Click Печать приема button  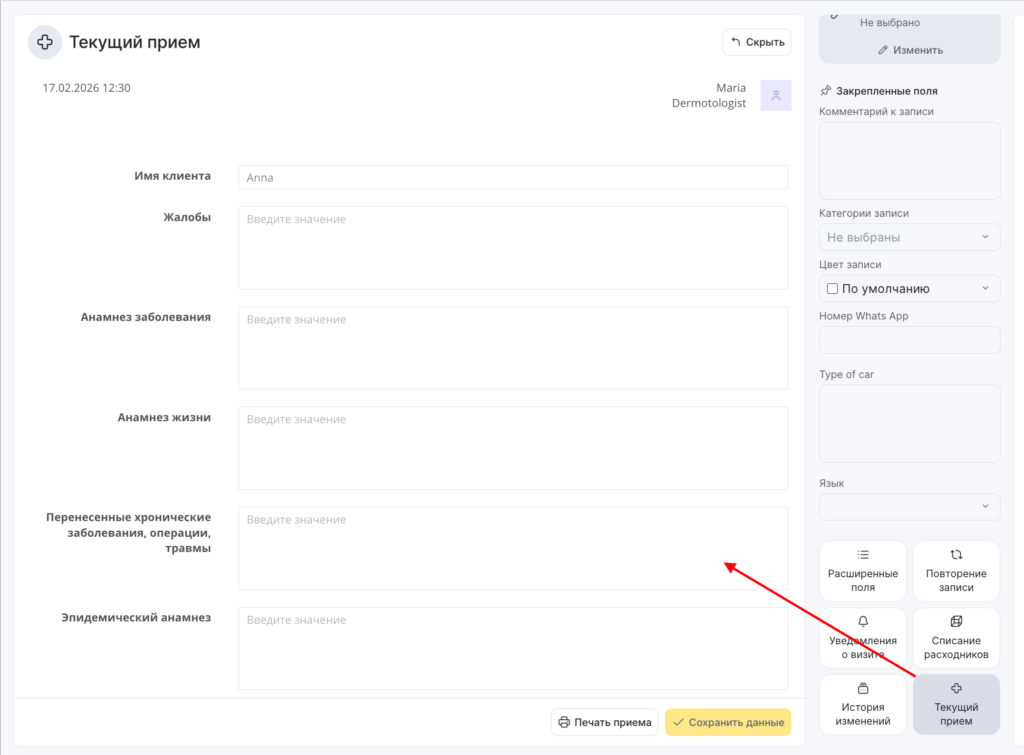[x=605, y=722]
